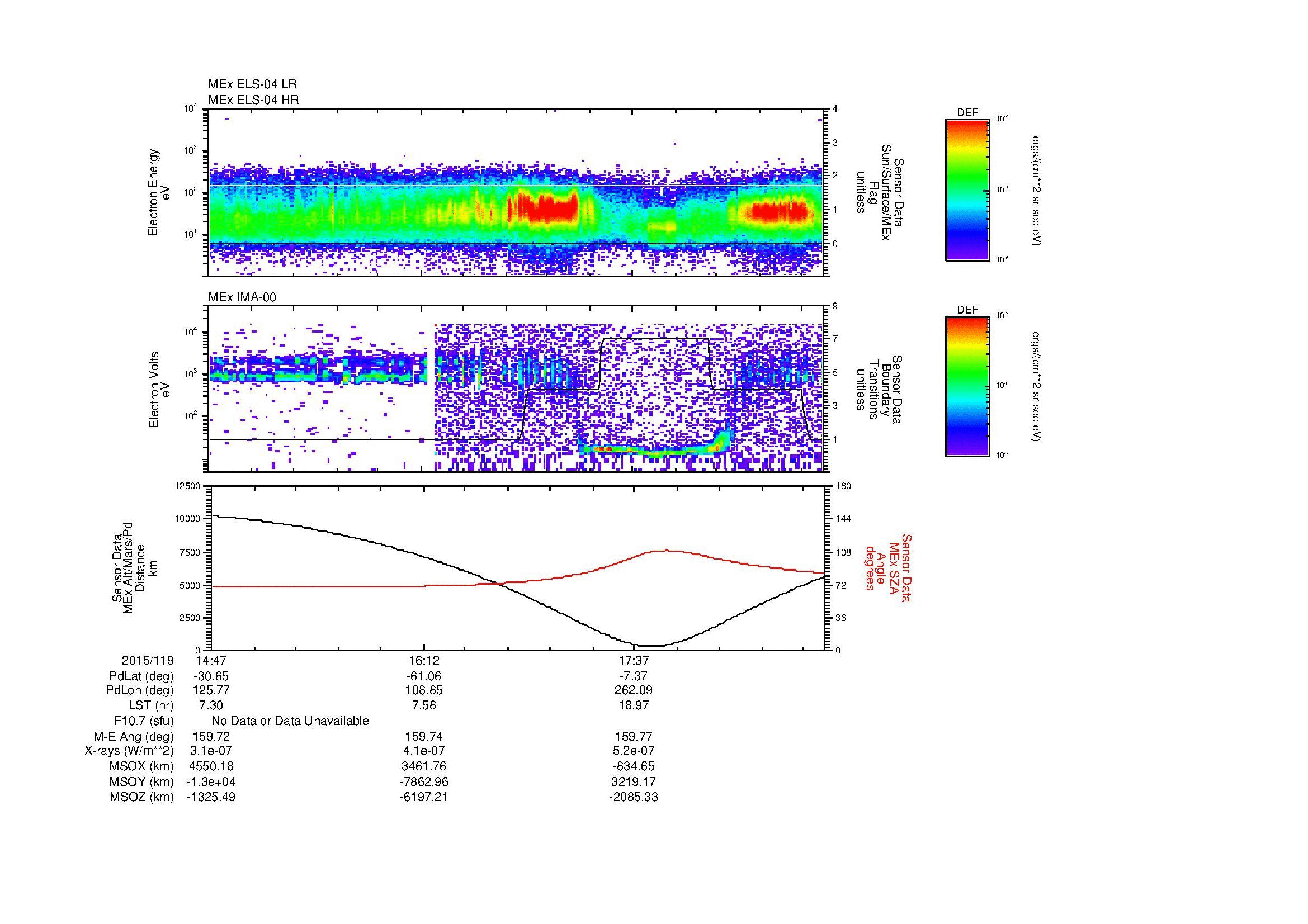Click the MSOZ (km) row label

click(141, 797)
